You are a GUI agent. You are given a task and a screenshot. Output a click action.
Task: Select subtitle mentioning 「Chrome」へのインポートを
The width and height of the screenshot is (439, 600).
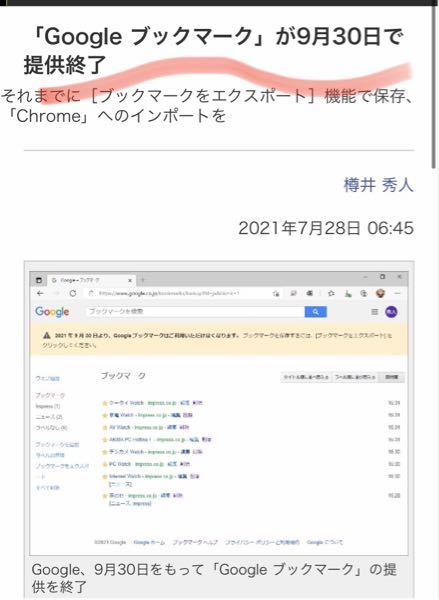click(x=207, y=106)
